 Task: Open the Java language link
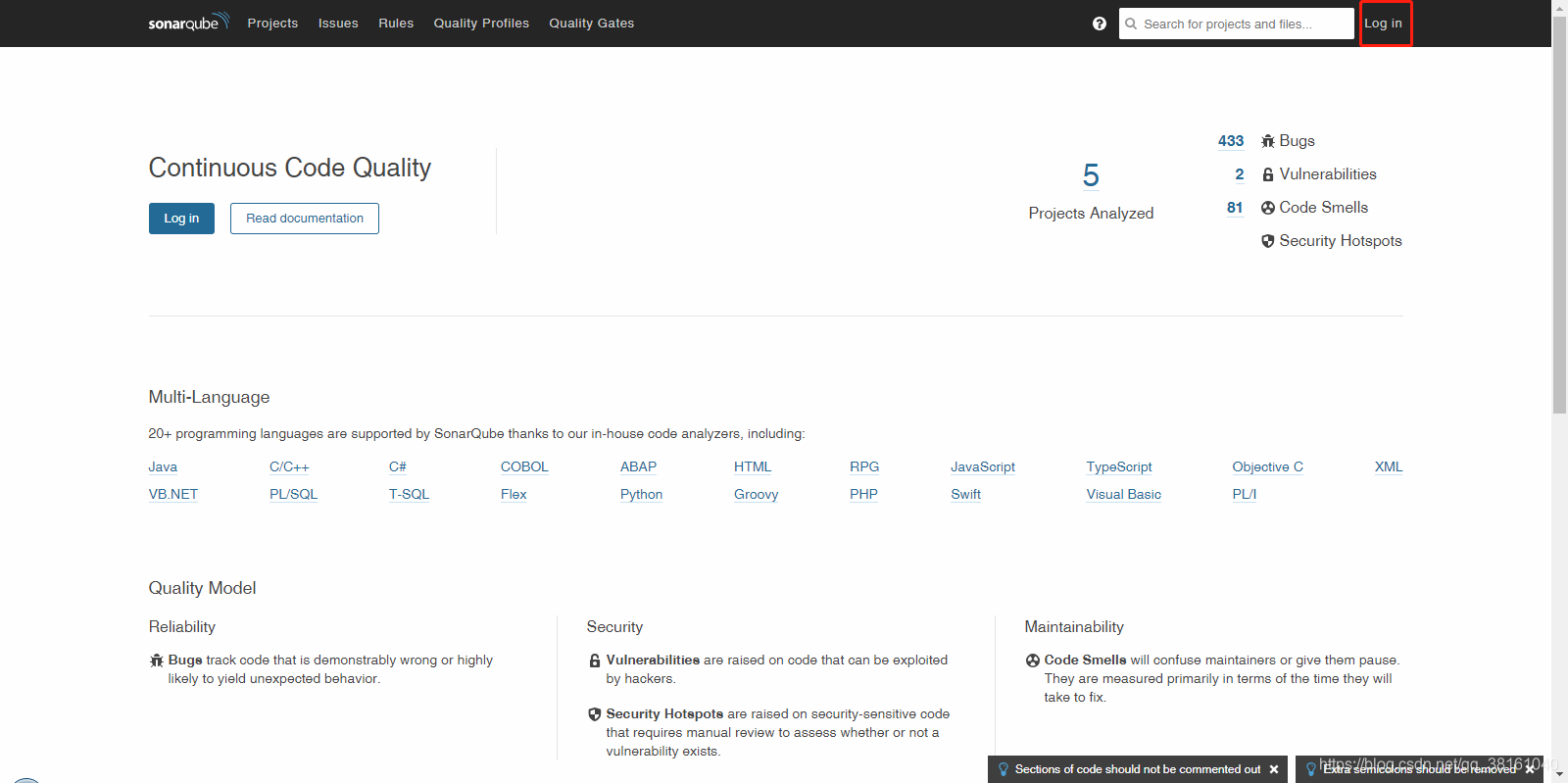point(163,467)
